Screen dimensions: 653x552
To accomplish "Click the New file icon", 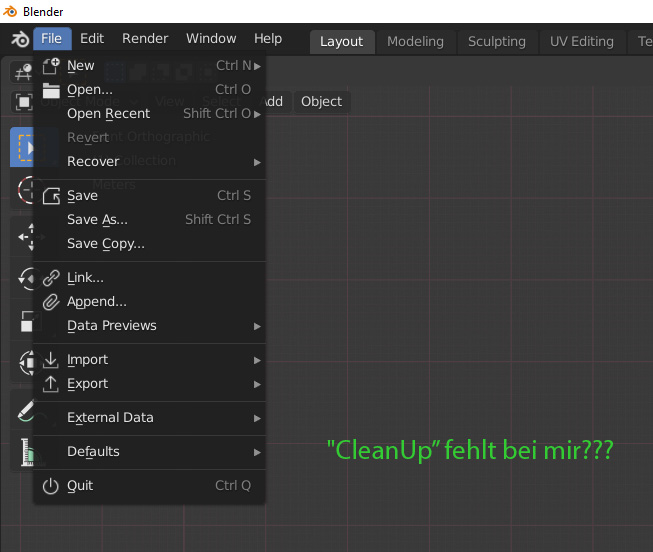I will pos(51,66).
